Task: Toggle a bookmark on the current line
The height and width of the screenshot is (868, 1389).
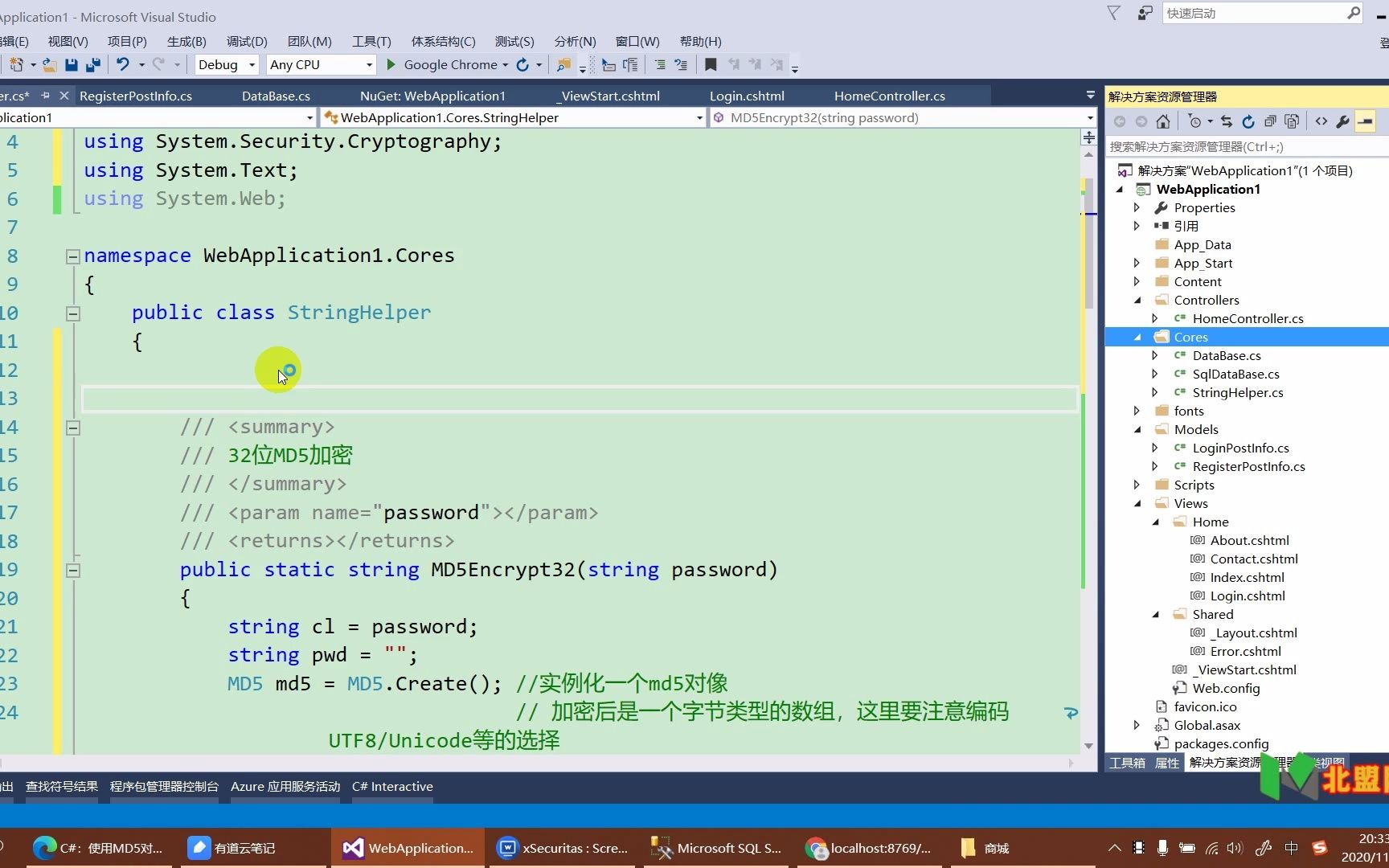Action: click(711, 64)
